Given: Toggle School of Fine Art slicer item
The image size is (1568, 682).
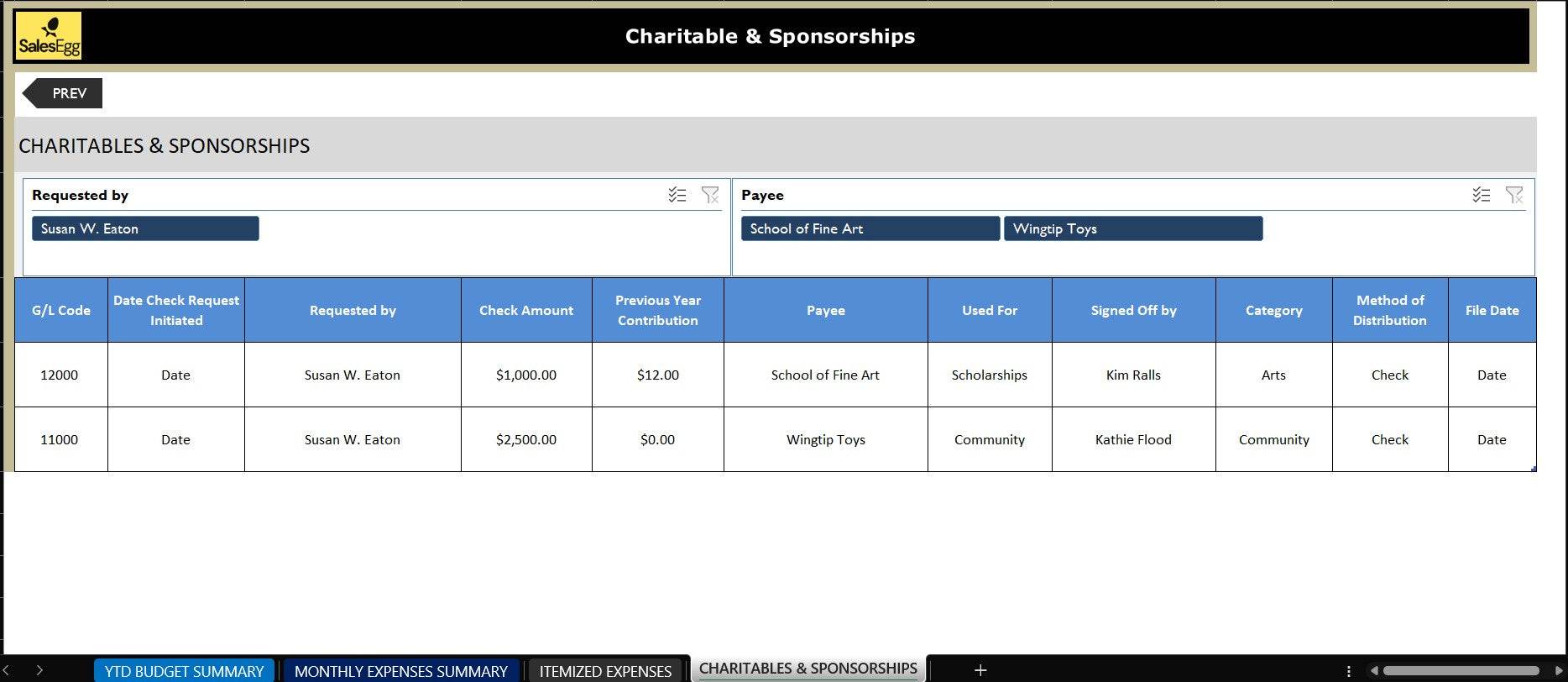Looking at the screenshot, I should pyautogui.click(x=870, y=228).
